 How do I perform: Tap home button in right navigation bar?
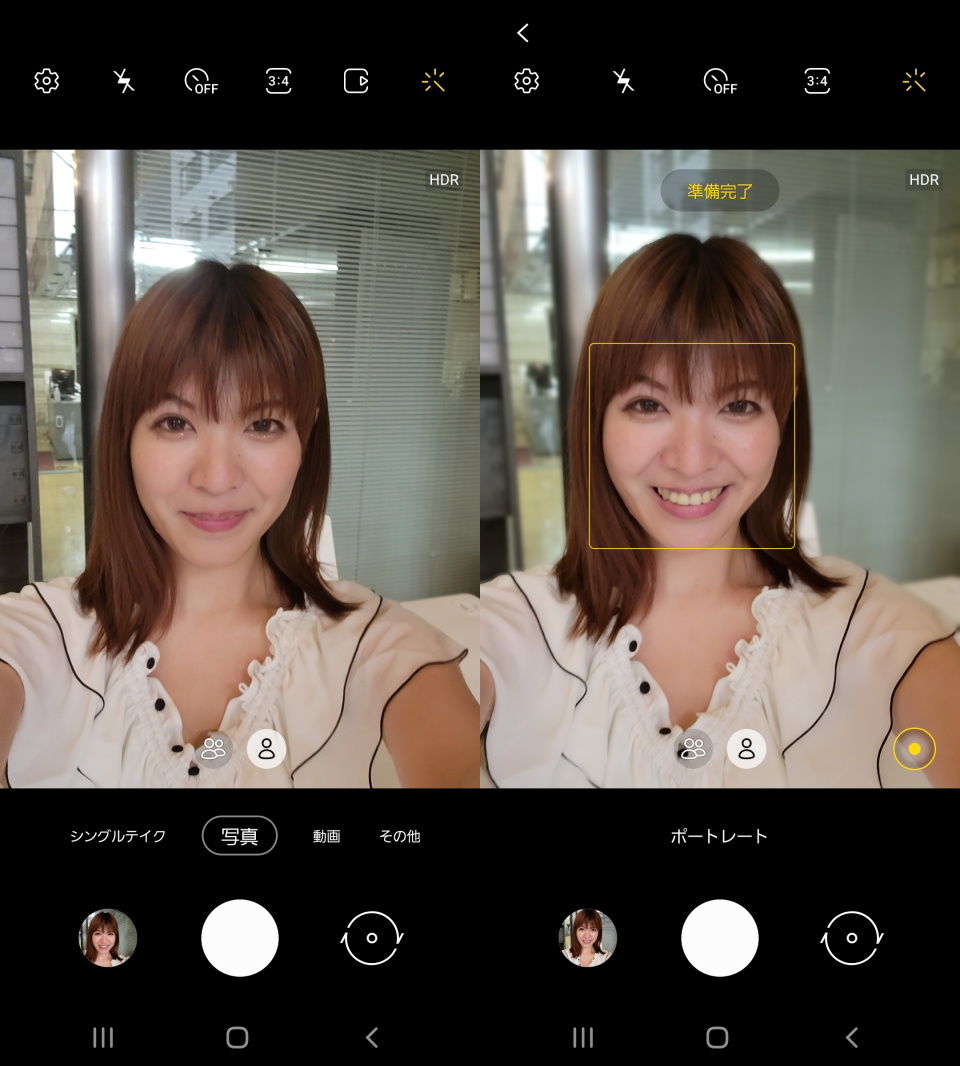[x=717, y=1037]
